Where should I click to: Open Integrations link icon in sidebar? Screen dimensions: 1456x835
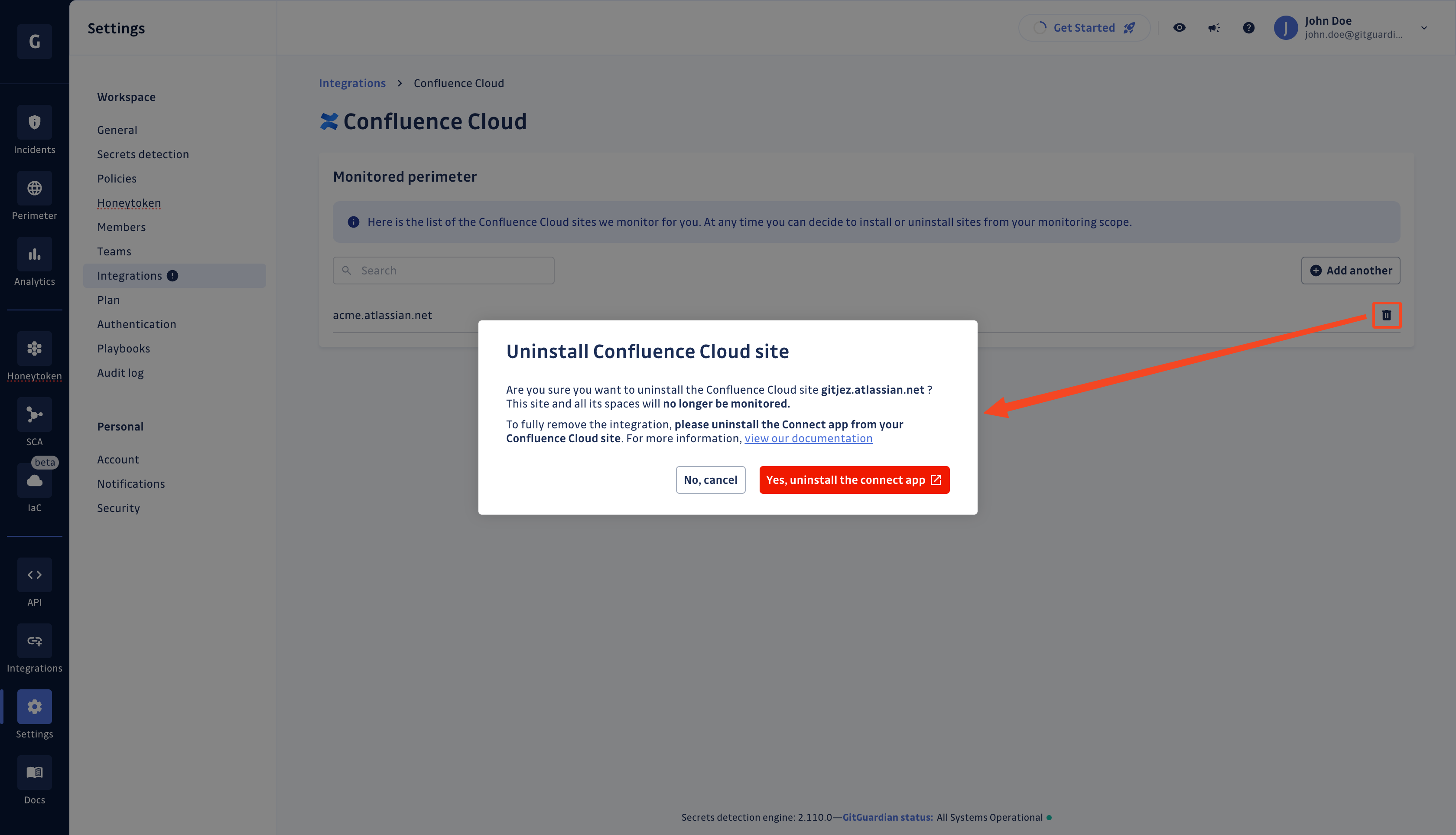34,641
